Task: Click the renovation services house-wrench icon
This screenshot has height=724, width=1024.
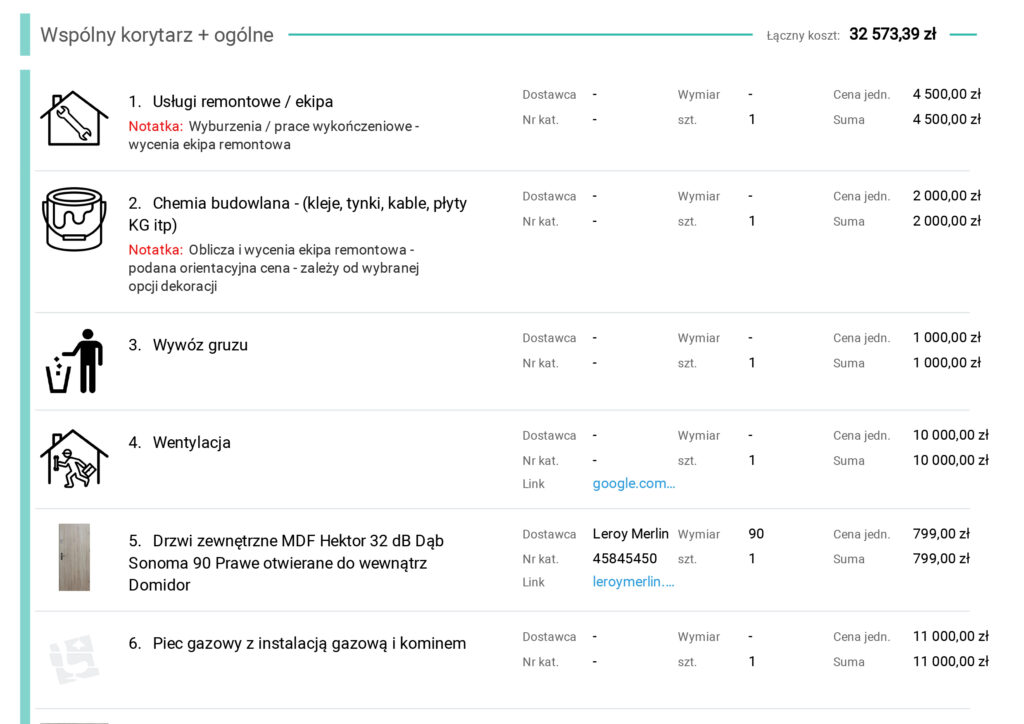Action: coord(74,118)
